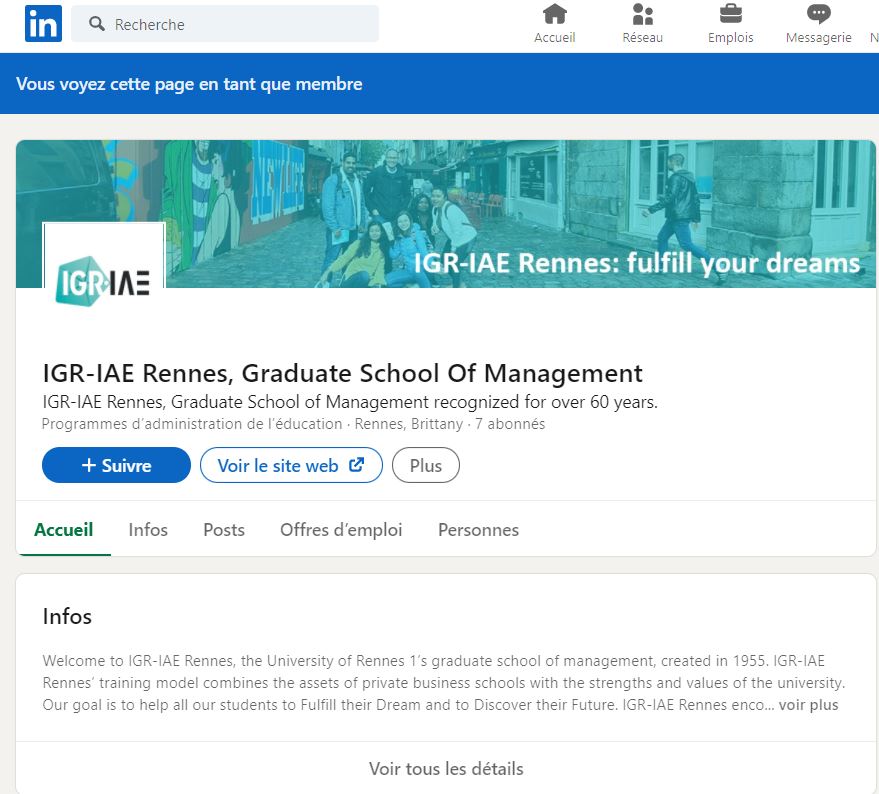Open the Personnes tab
Image resolution: width=879 pixels, height=794 pixels.
point(478,529)
